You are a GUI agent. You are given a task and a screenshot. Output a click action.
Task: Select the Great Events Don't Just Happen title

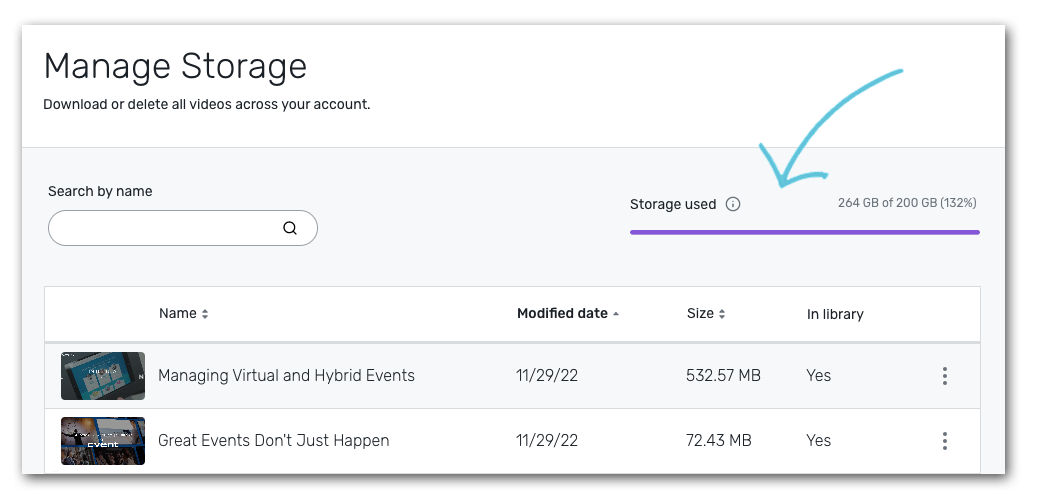(x=274, y=441)
